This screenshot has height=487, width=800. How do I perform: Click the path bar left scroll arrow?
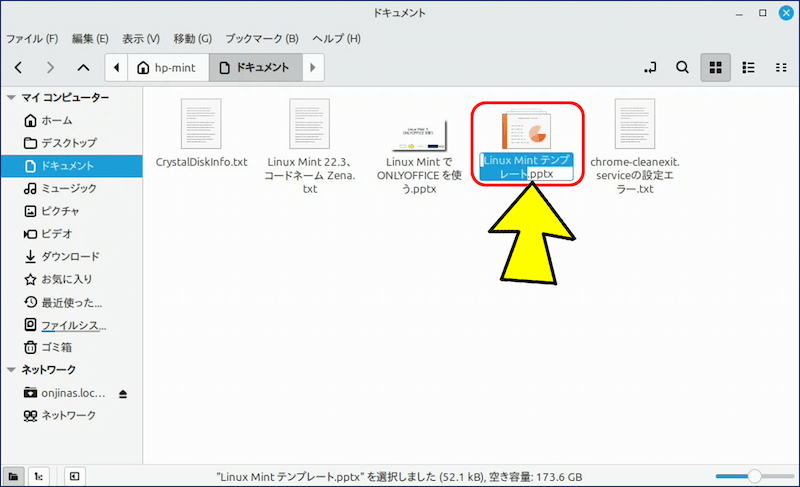(116, 67)
